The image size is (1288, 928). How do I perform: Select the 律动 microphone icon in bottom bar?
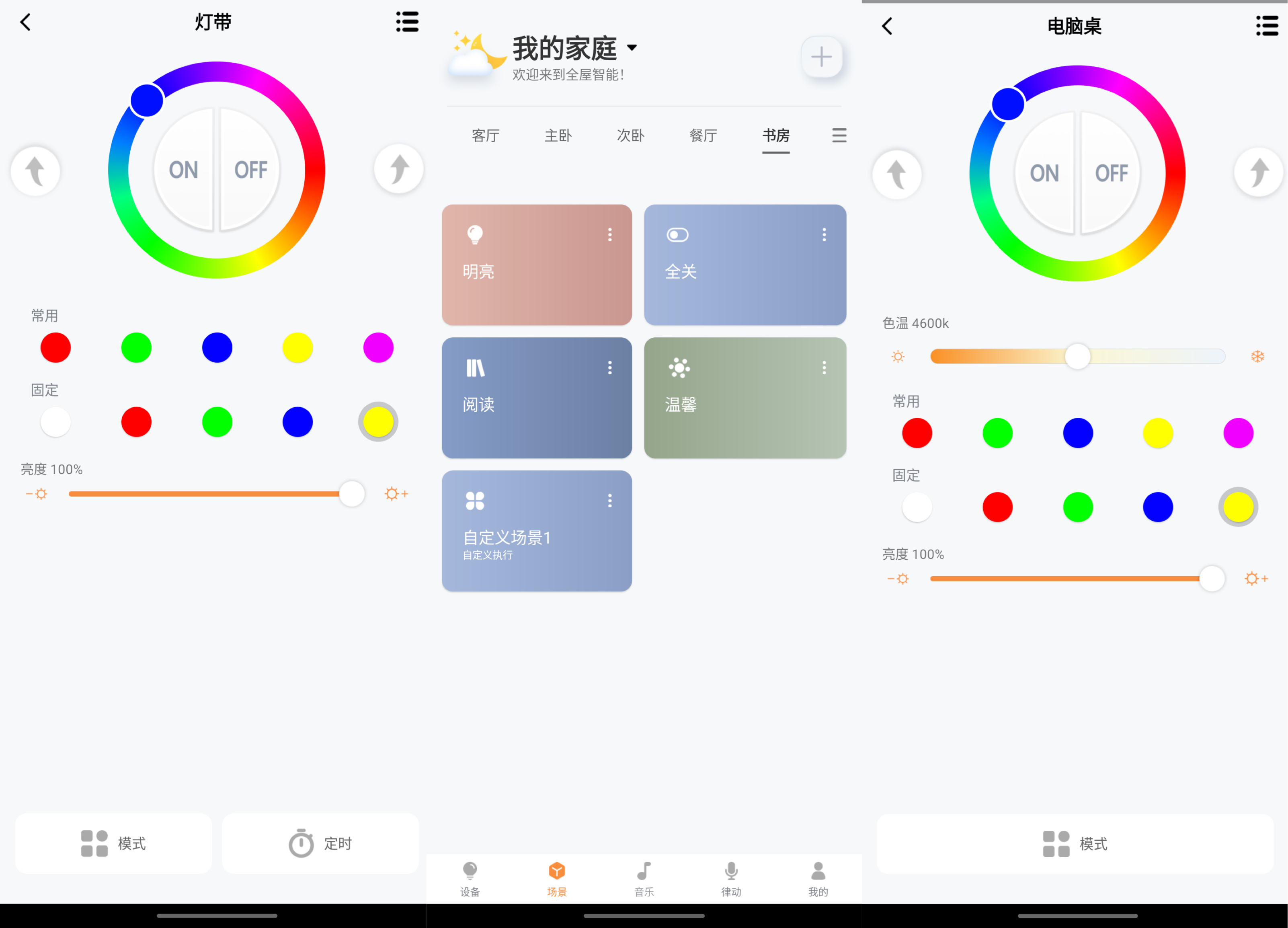(730, 871)
